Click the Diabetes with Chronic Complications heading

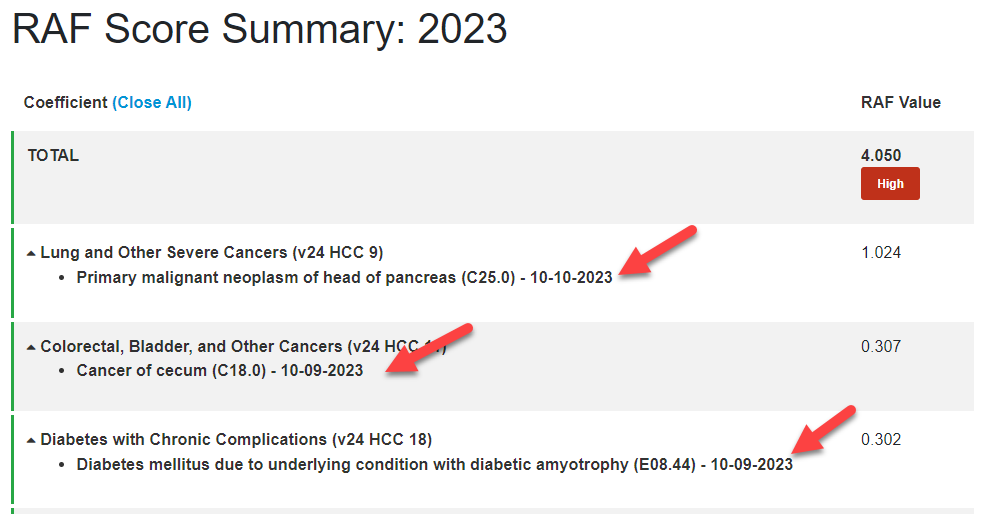pyautogui.click(x=236, y=439)
